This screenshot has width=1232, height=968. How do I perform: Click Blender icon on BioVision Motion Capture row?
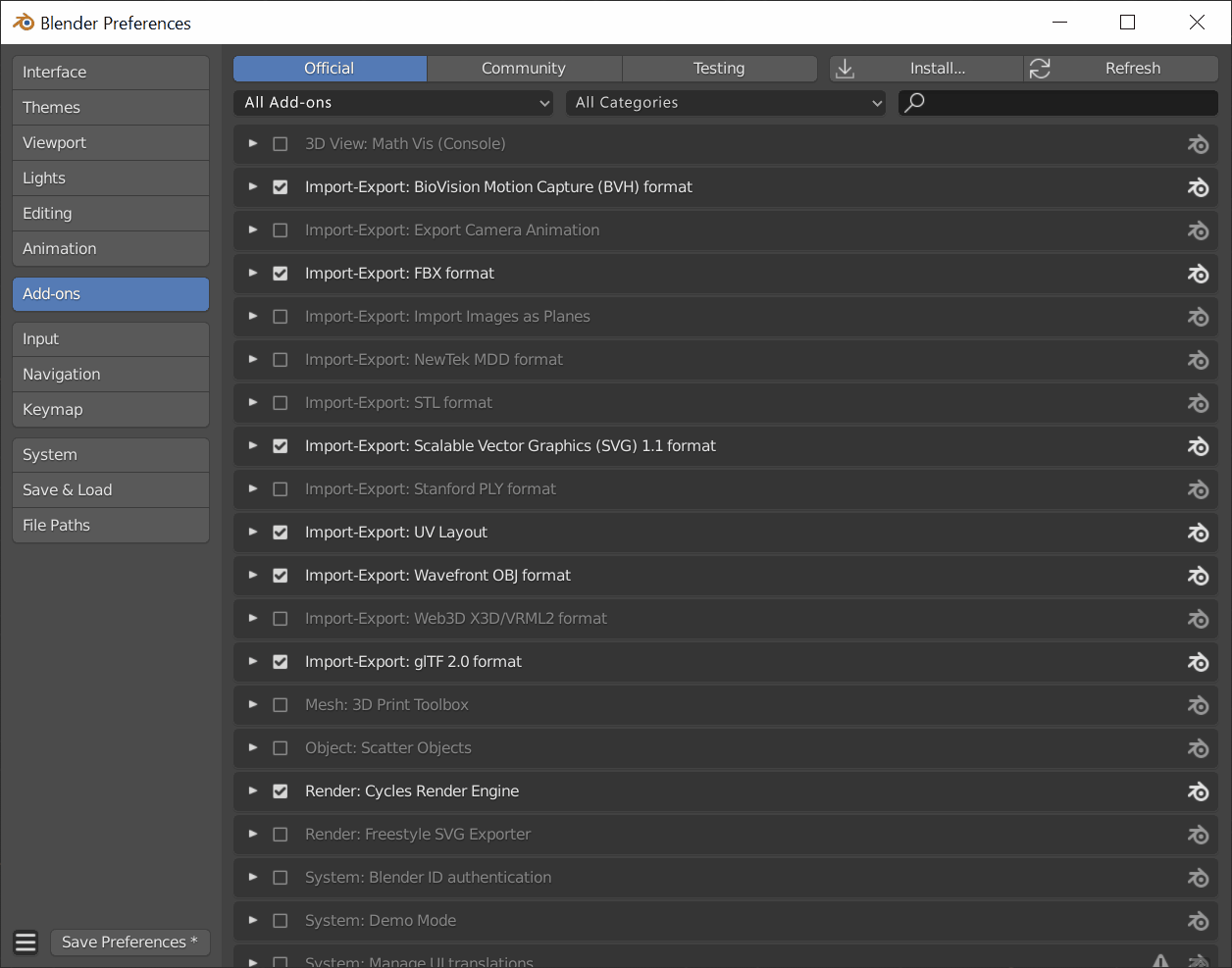point(1198,187)
